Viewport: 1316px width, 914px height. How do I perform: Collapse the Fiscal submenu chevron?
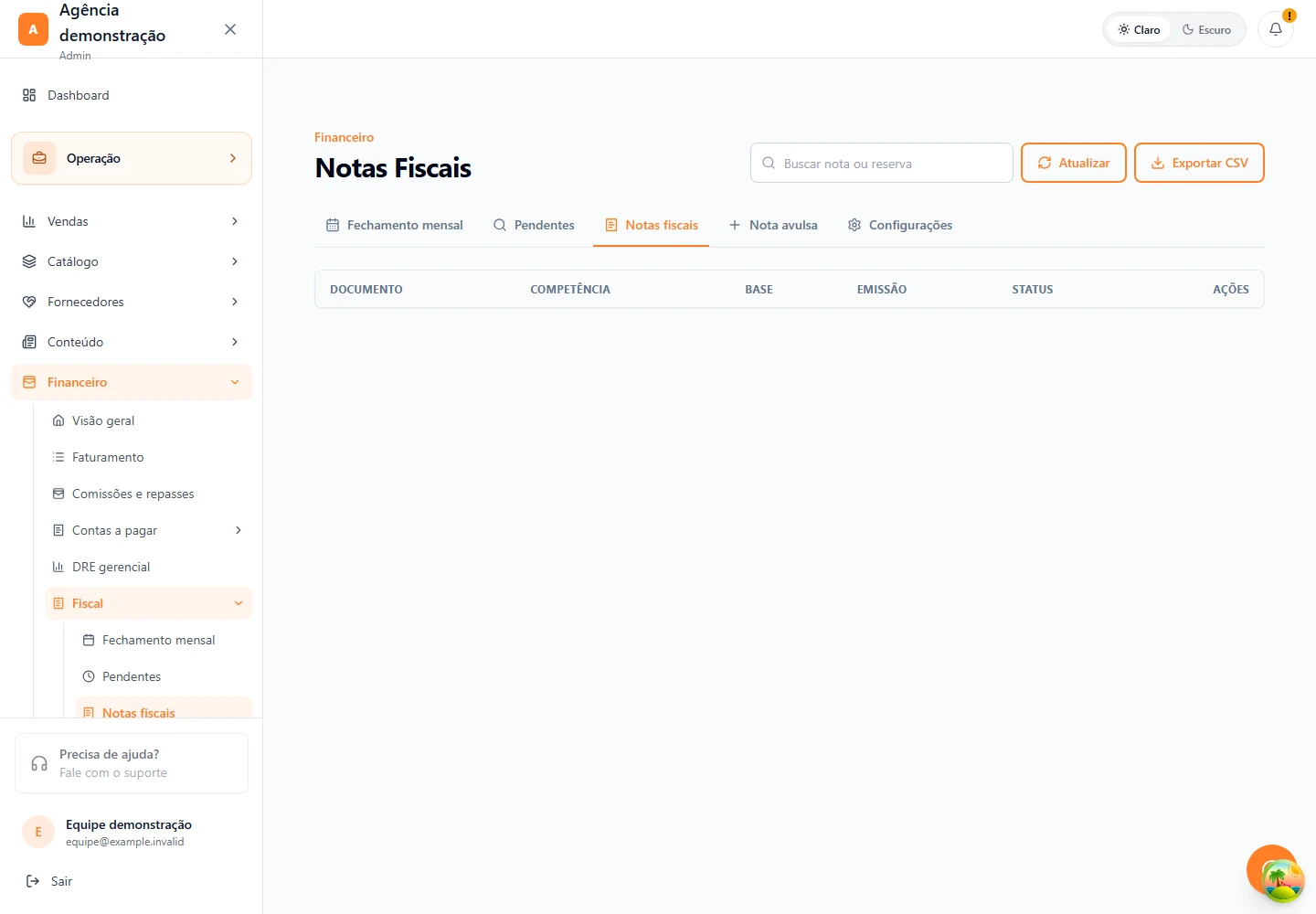(x=239, y=603)
